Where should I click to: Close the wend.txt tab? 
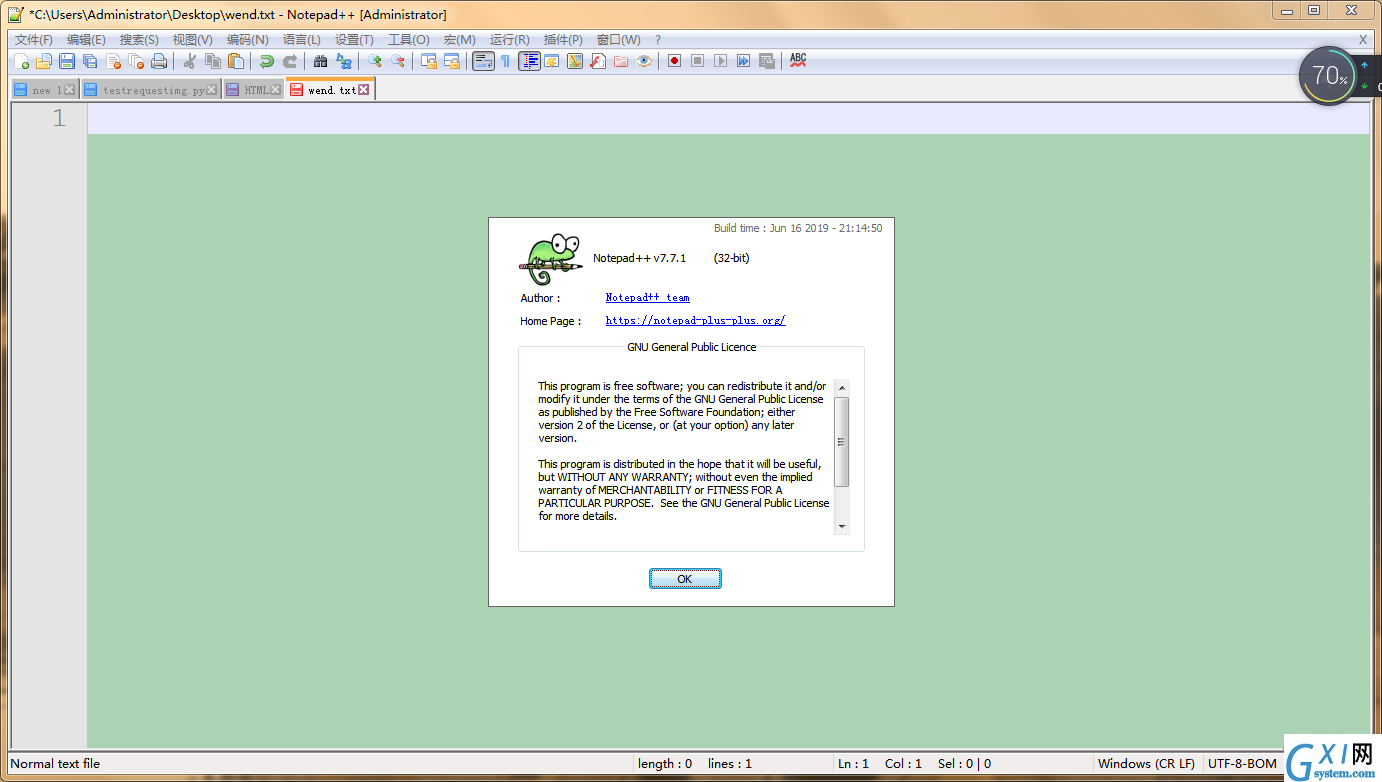click(x=364, y=90)
